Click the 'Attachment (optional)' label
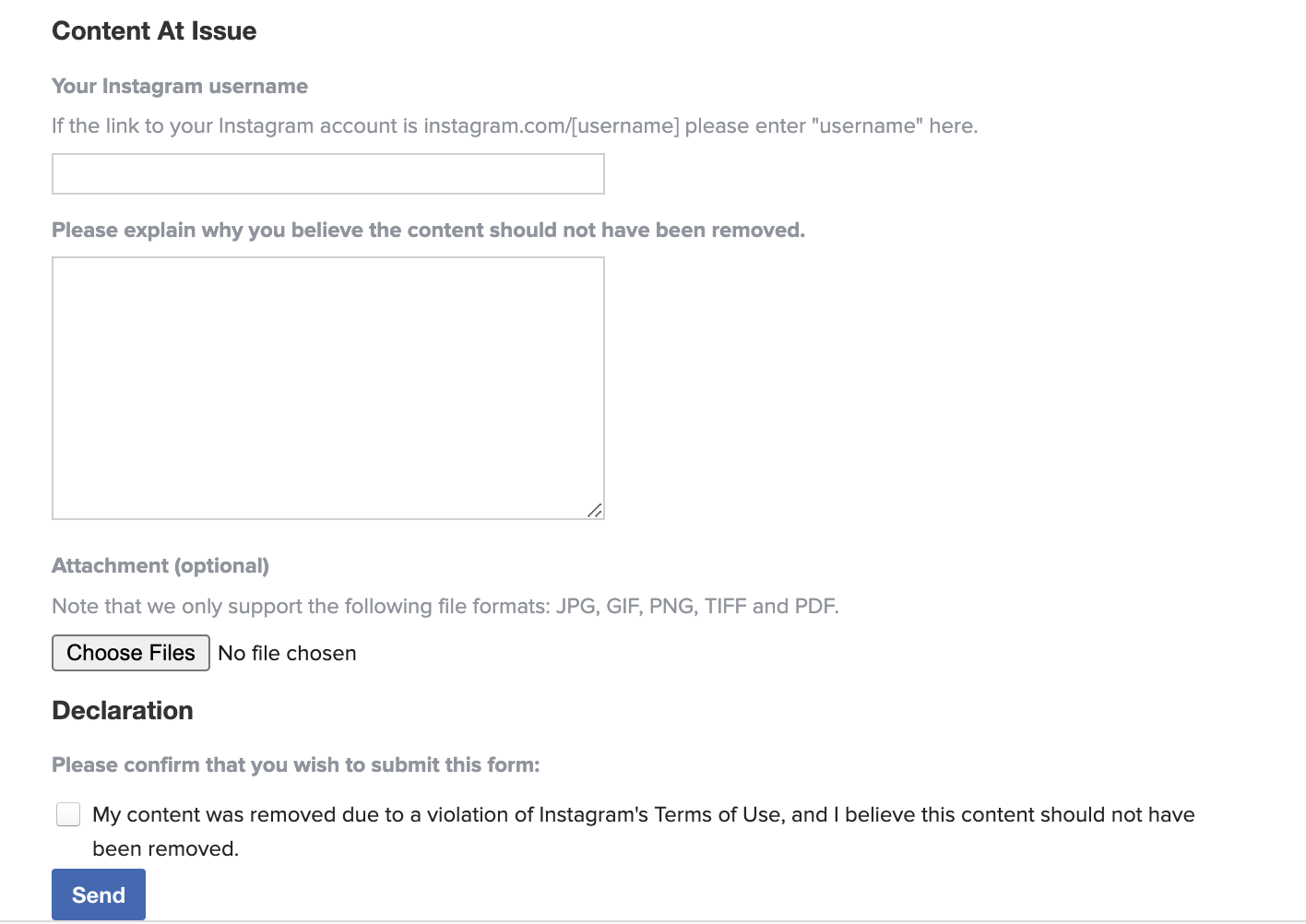 click(x=160, y=565)
